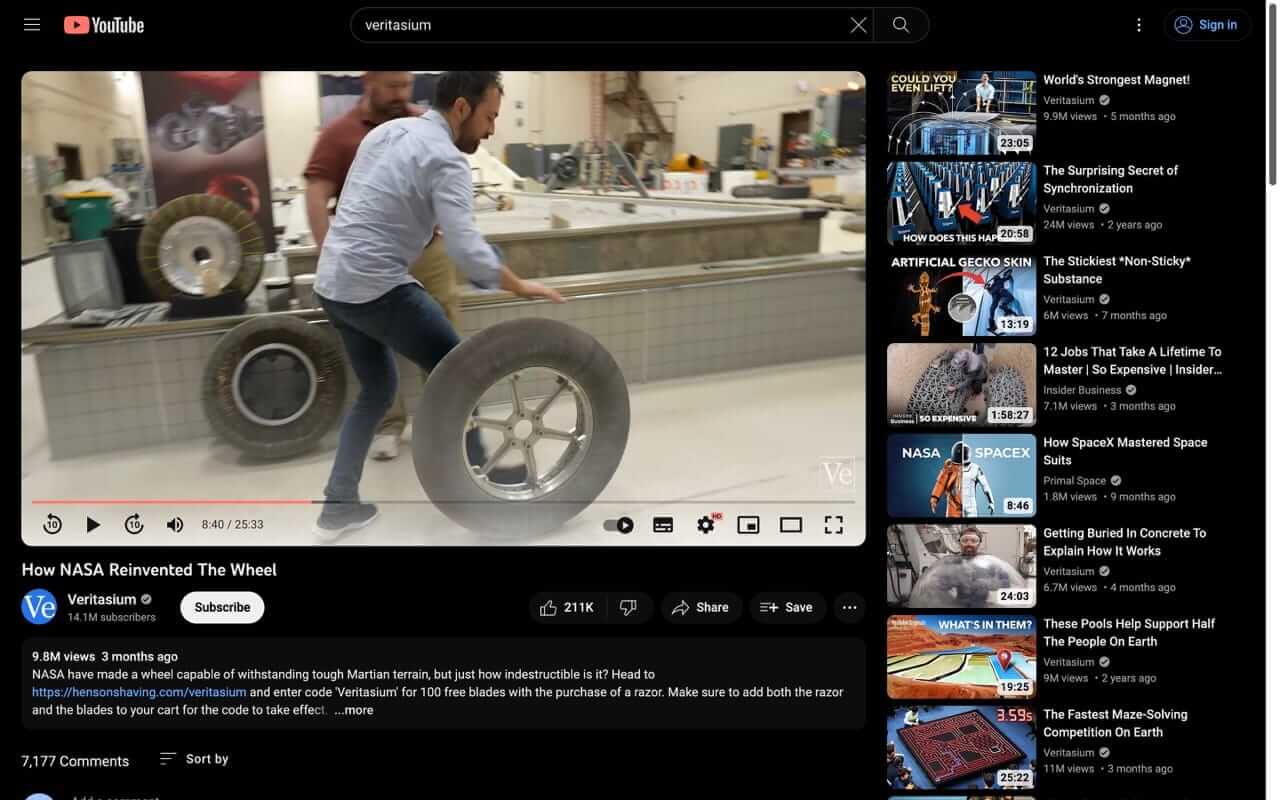Image resolution: width=1280 pixels, height=800 pixels.
Task: Click the 7,177 Comments count
Action: pos(75,761)
